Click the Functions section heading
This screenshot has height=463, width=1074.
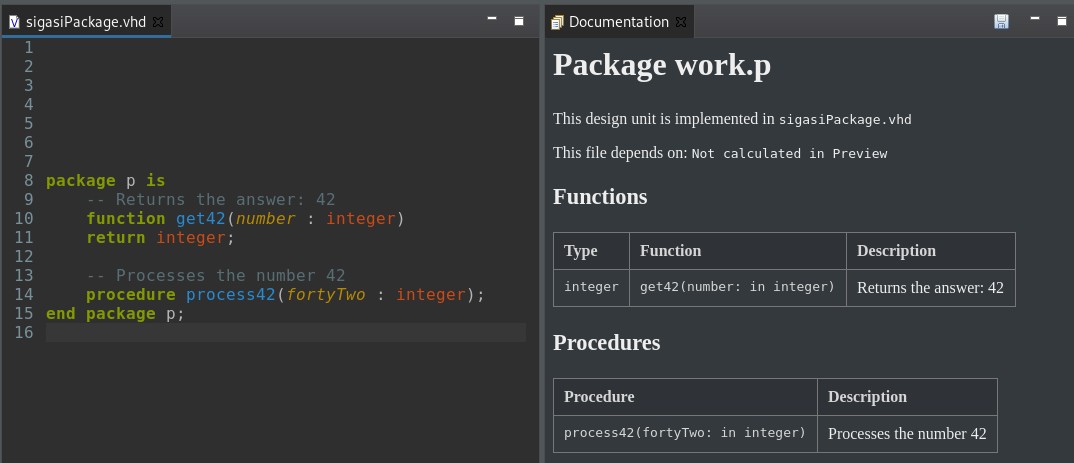coord(600,197)
